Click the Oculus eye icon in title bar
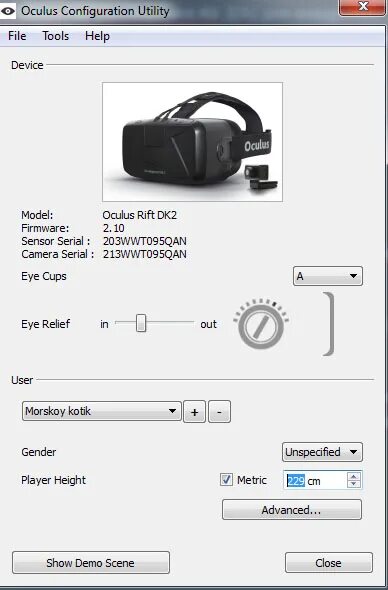Screen dimensions: 388x590 click(x=8, y=11)
